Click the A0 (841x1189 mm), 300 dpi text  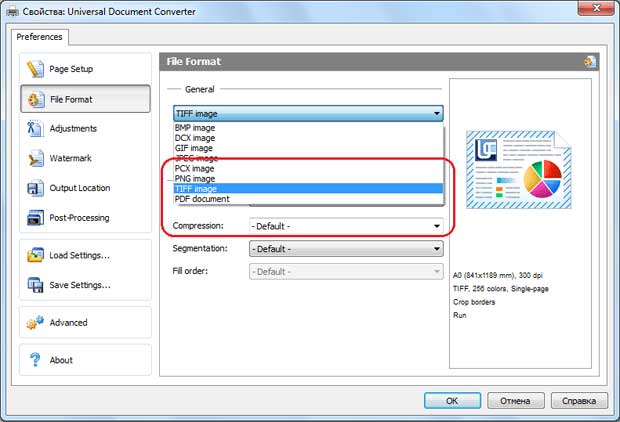click(x=497, y=275)
